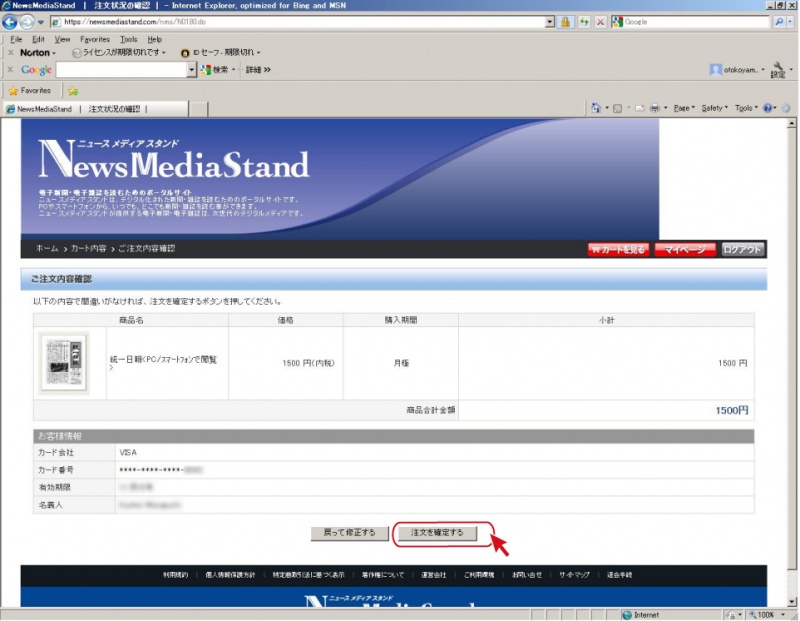Click the browser Forward arrow button
The width and height of the screenshot is (800, 621).
[27, 22]
